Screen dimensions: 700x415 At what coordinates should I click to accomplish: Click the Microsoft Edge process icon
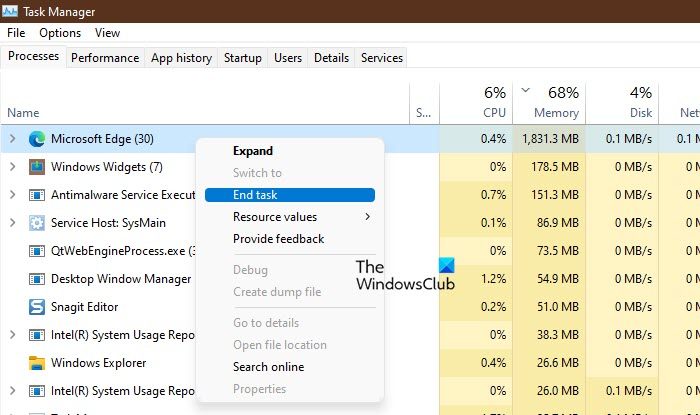point(37,139)
